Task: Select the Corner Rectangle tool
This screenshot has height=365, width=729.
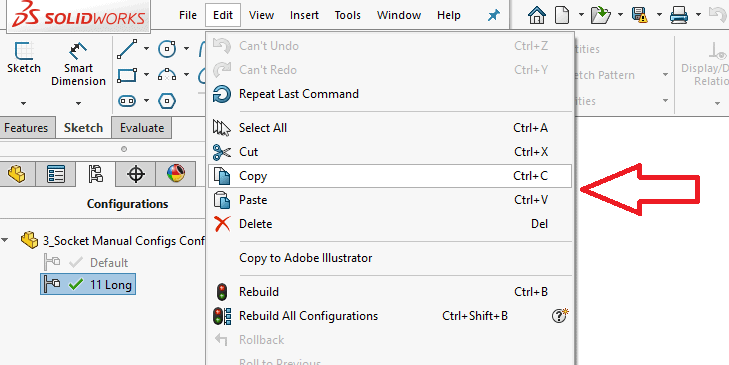Action: pyautogui.click(x=127, y=74)
